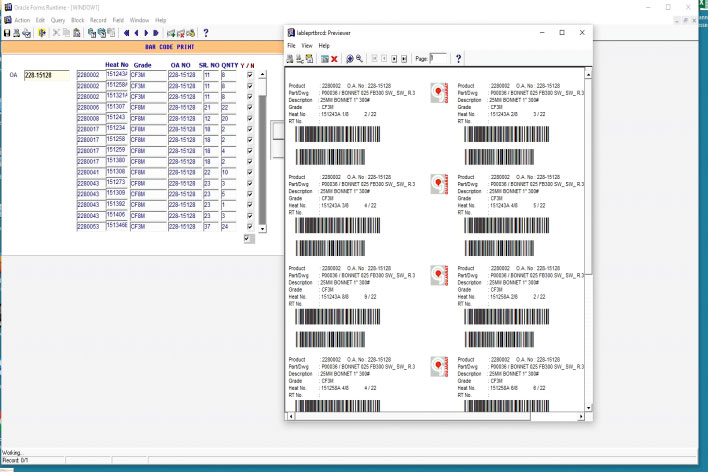
Task: Toggle Y/N checkbox for heat 151406 row
Action: pos(250,215)
